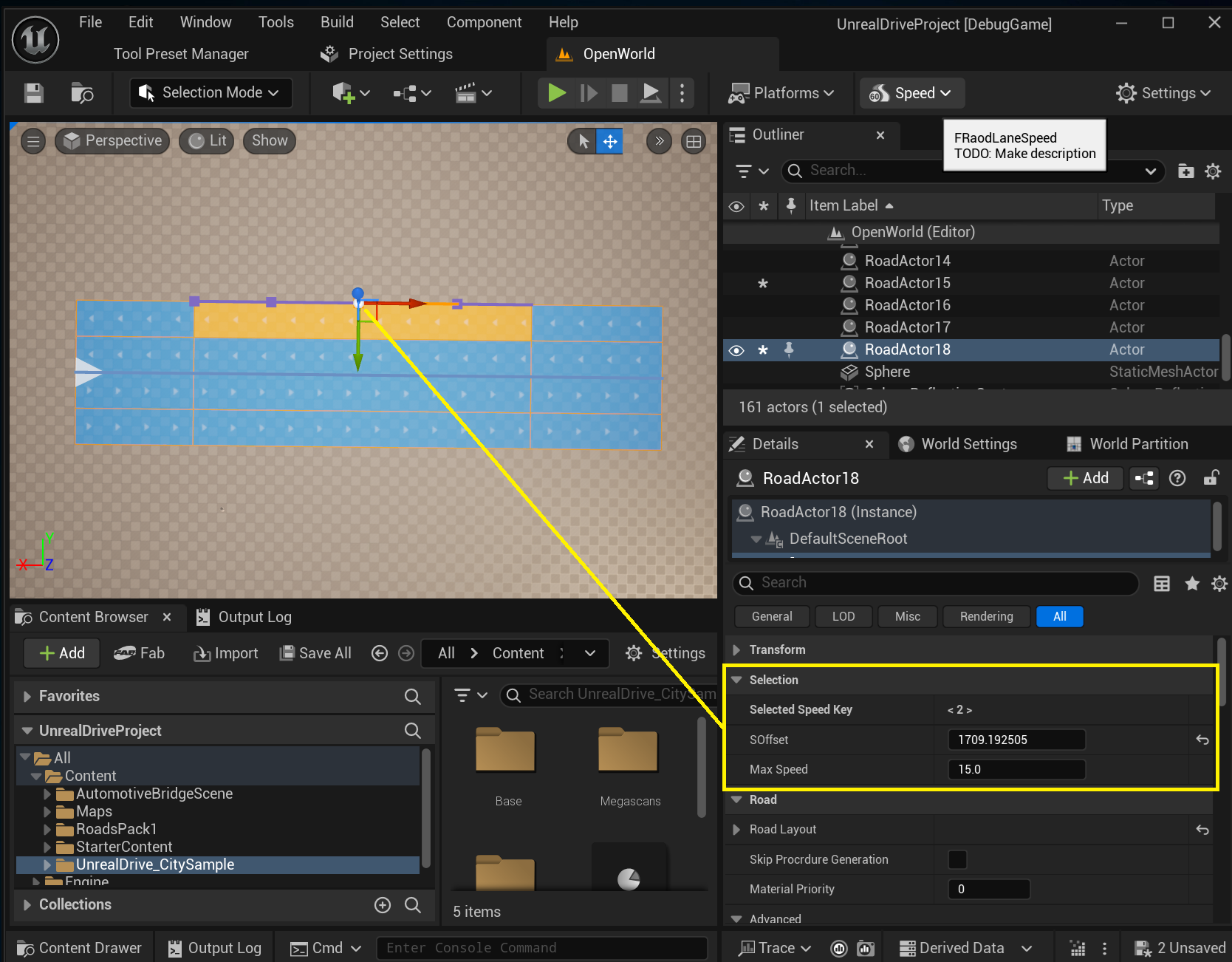1232x962 pixels.
Task: Open the File menu
Action: [x=91, y=22]
